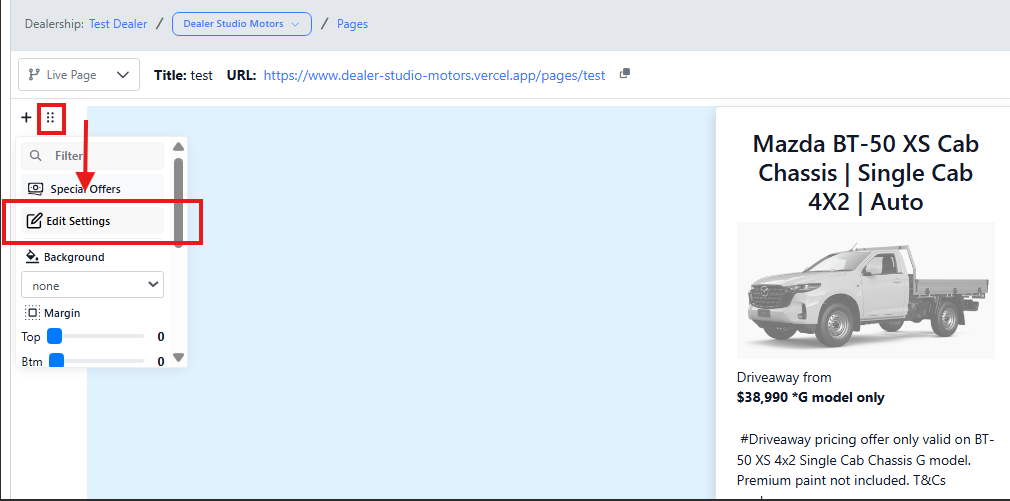
Task: Click the search magnifier icon in Filter
Action: click(x=36, y=156)
